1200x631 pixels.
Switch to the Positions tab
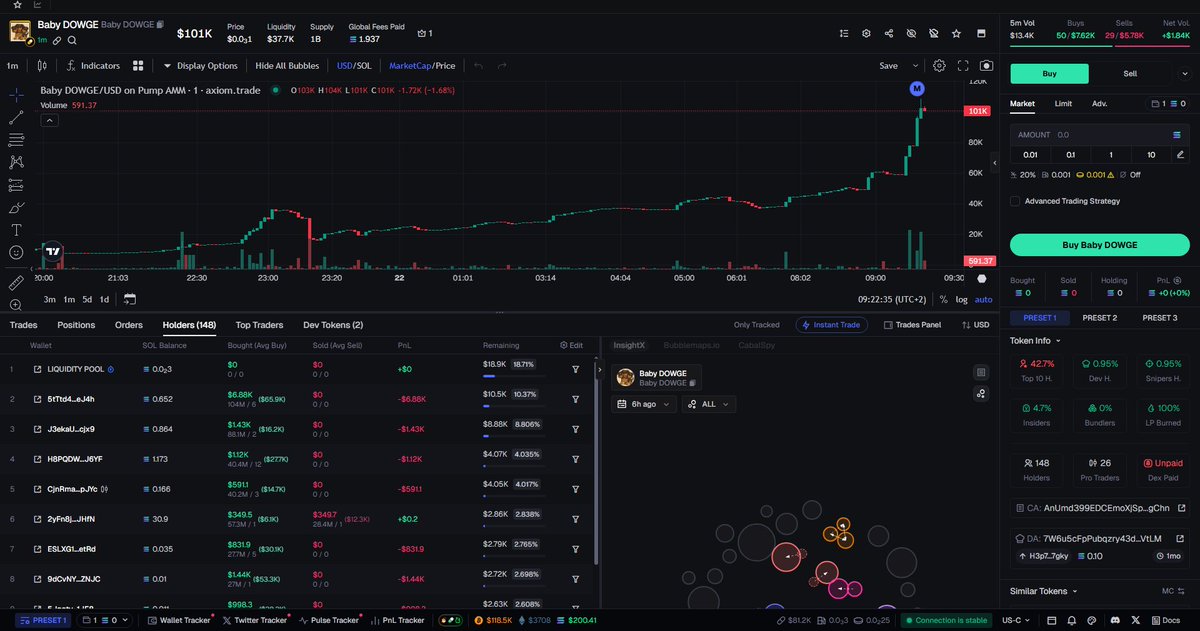click(76, 325)
